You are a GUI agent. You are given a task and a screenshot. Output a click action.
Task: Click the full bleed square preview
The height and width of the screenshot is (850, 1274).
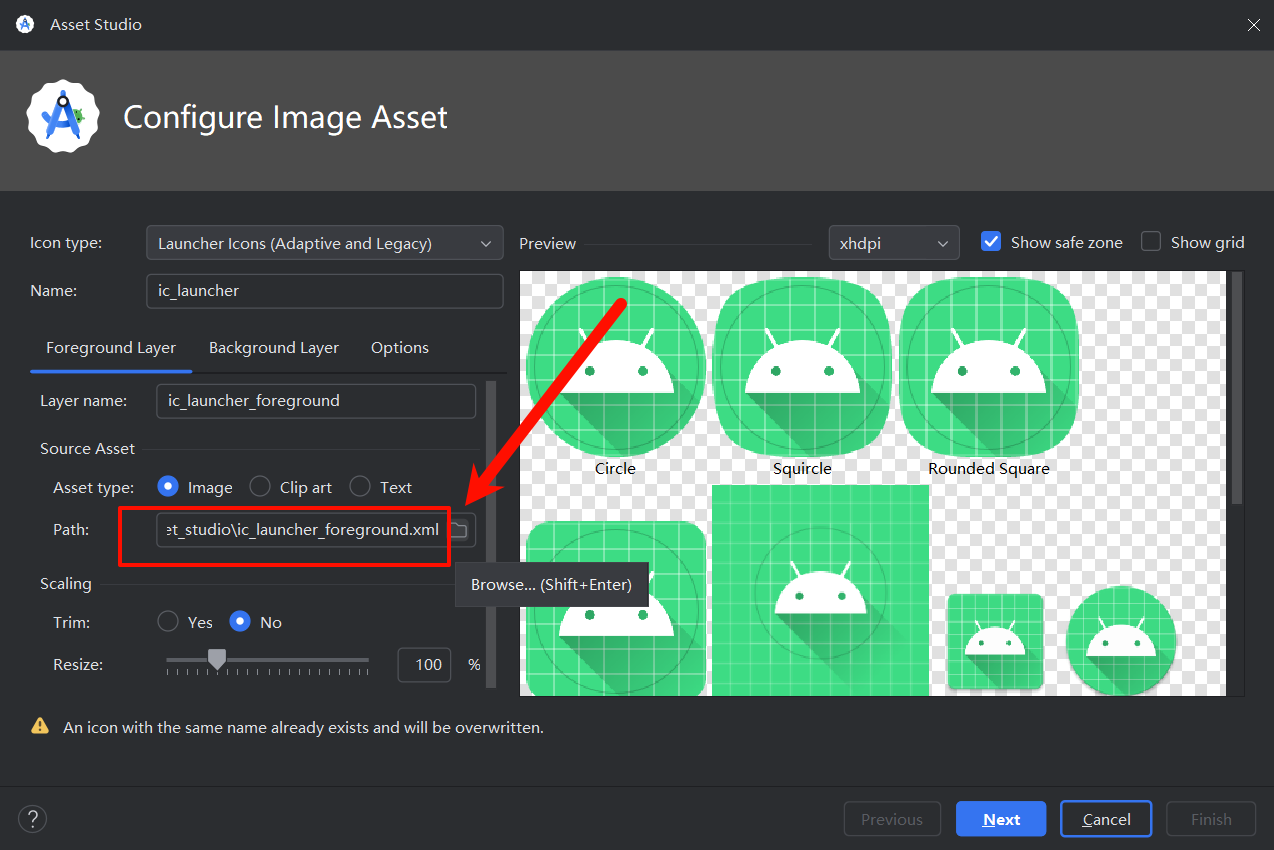coord(820,591)
